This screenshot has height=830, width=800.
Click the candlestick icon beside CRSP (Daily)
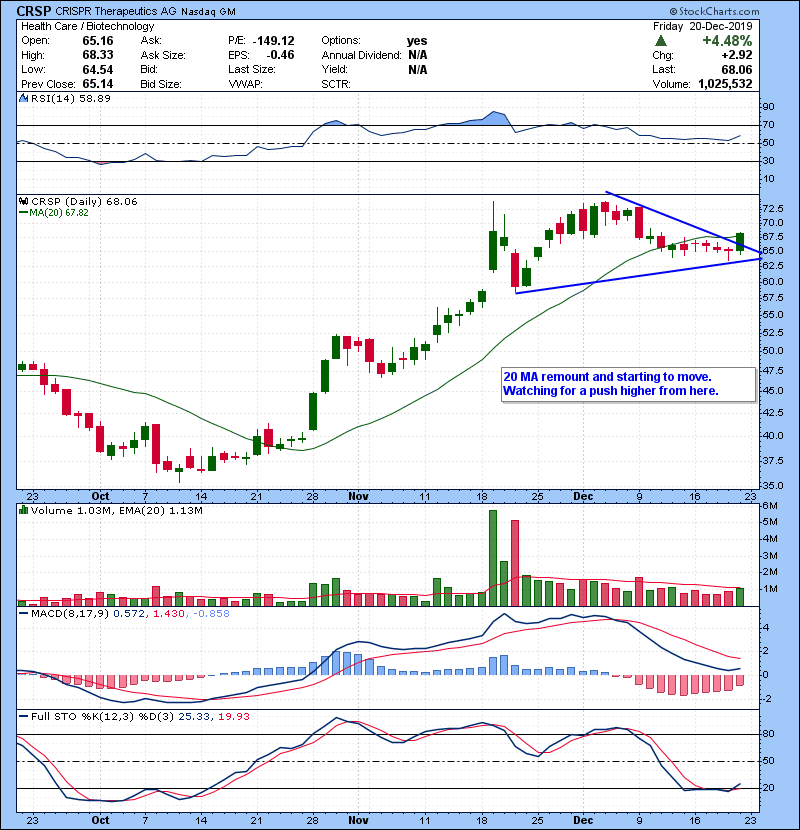(x=23, y=201)
